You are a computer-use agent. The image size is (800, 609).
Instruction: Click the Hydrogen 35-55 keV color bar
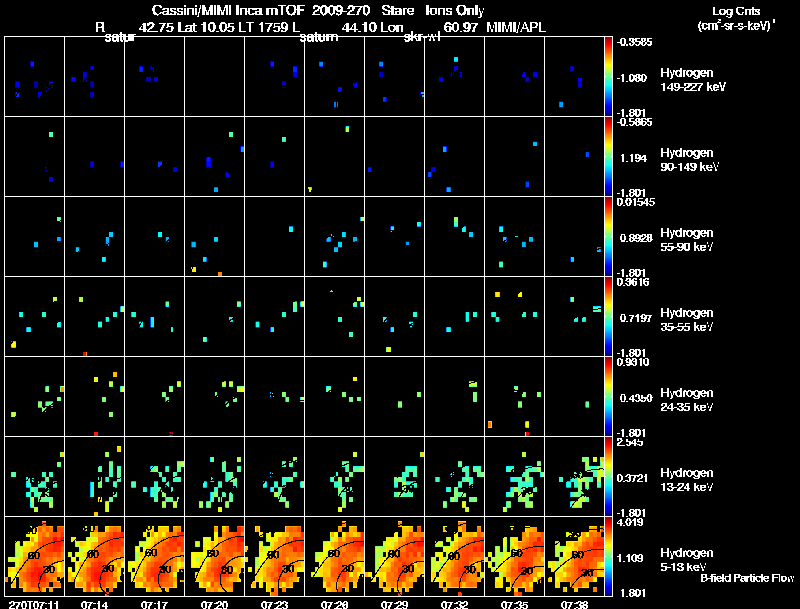[608, 316]
